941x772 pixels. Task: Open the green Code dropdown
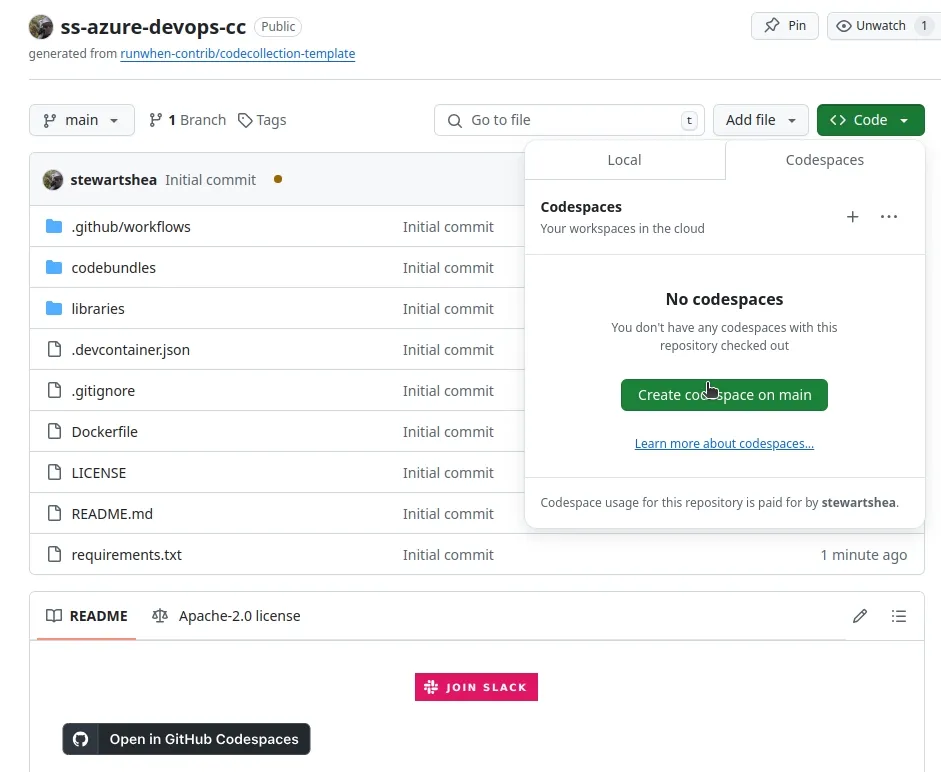pos(870,119)
